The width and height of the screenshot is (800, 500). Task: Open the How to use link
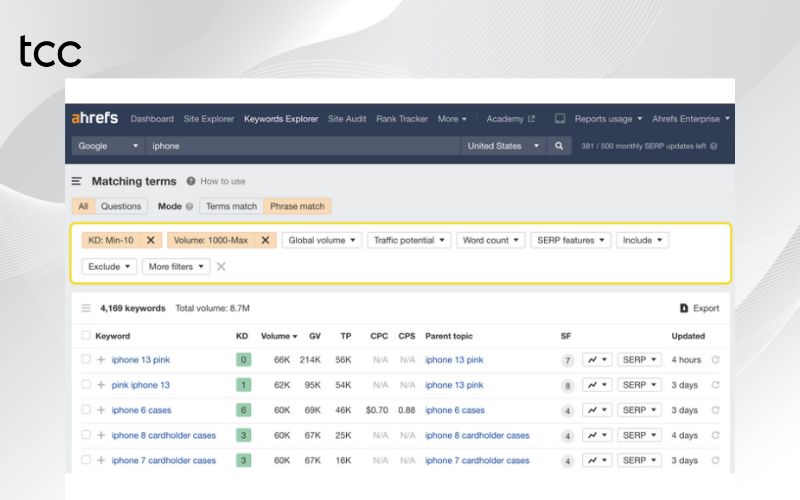(x=221, y=182)
